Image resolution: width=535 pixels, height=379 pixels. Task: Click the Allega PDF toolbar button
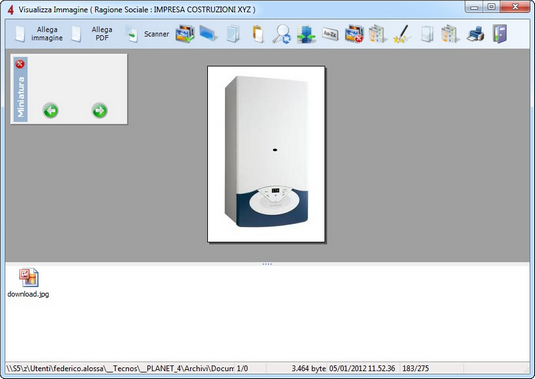coord(92,34)
